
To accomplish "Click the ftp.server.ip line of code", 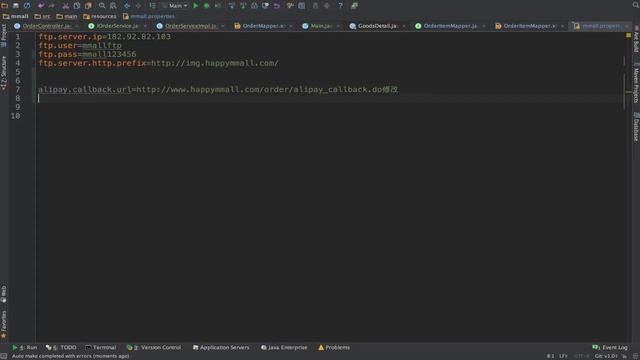I will tap(104, 37).
